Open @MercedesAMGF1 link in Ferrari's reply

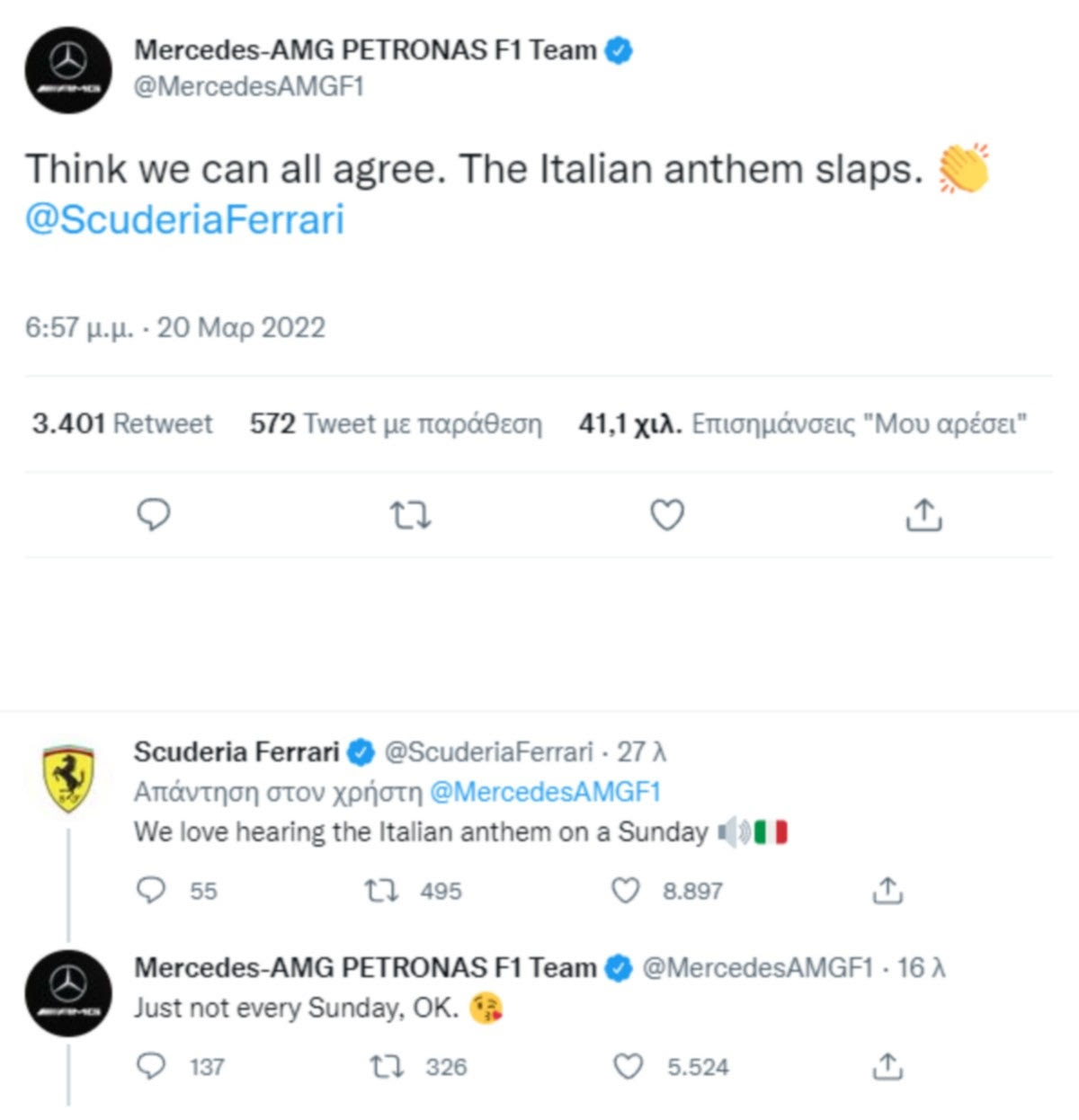[x=545, y=792]
